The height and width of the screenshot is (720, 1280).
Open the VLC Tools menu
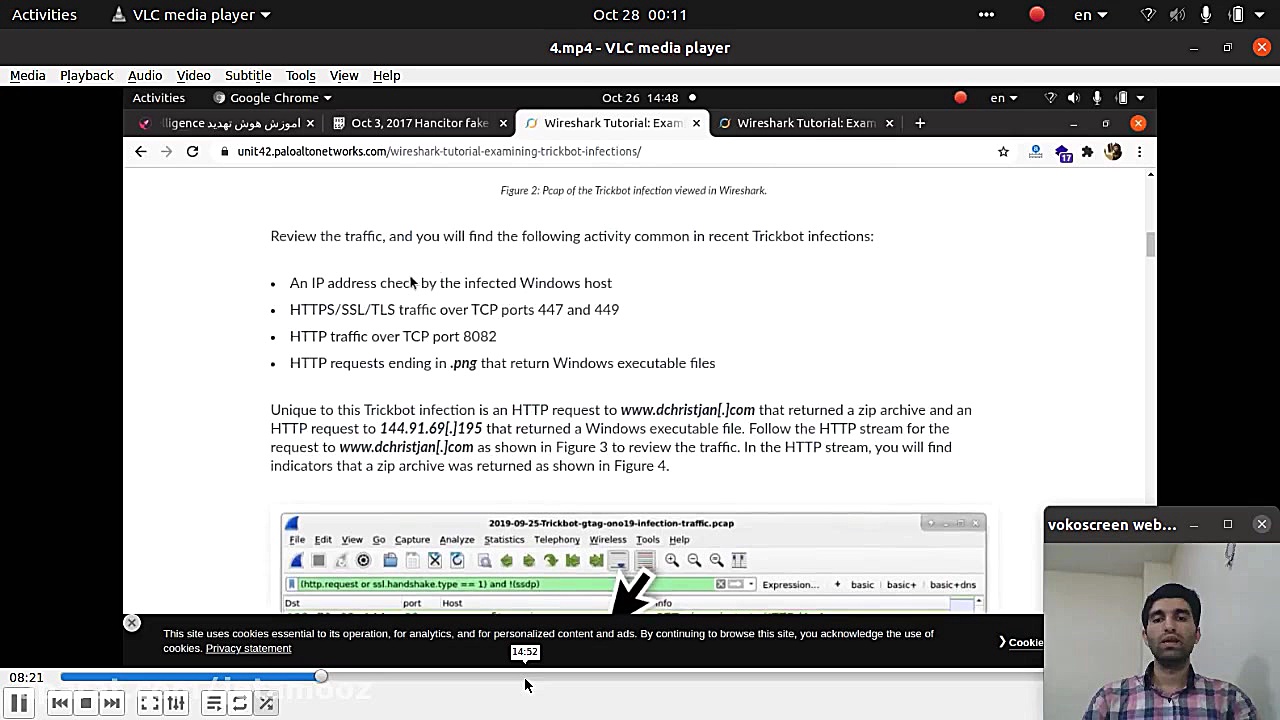click(x=301, y=75)
